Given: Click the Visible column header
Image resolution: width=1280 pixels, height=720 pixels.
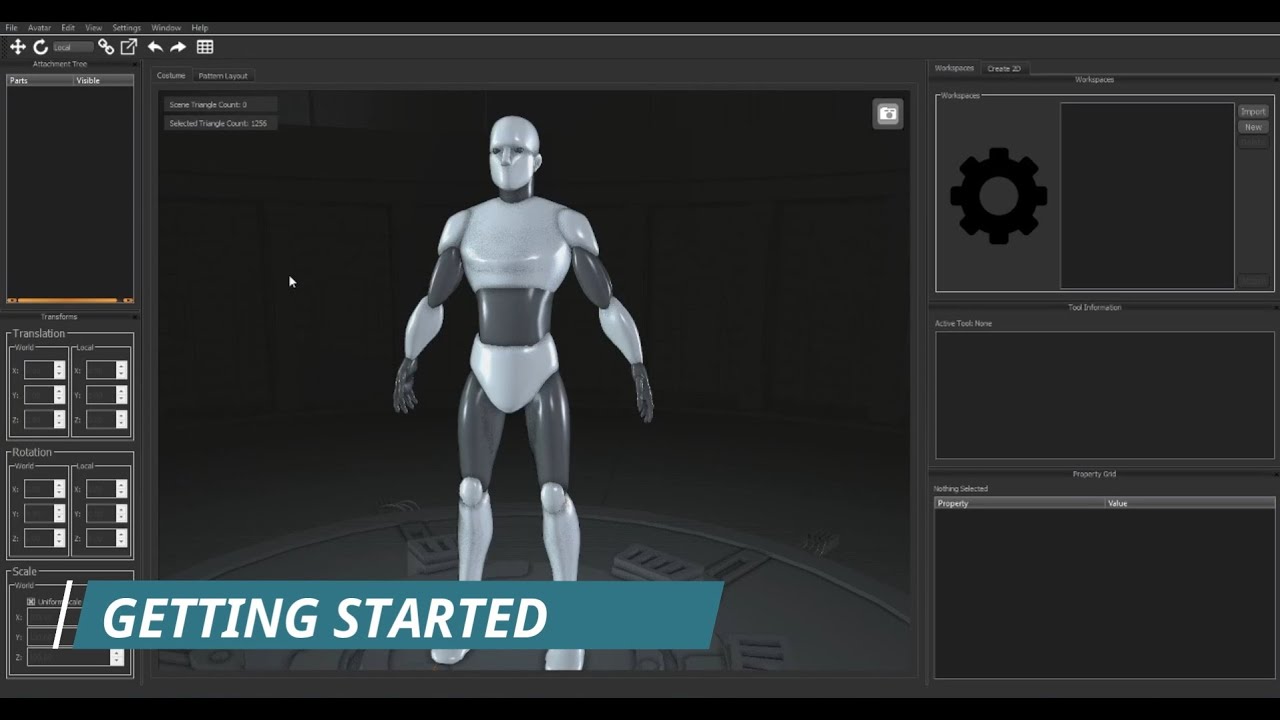Looking at the screenshot, I should point(104,81).
